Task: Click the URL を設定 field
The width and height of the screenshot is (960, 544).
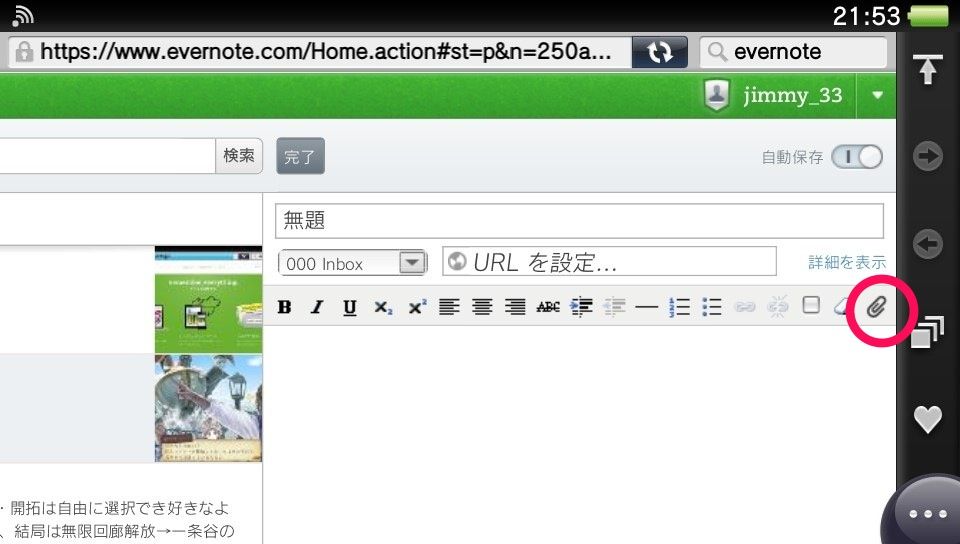Action: pyautogui.click(x=609, y=262)
